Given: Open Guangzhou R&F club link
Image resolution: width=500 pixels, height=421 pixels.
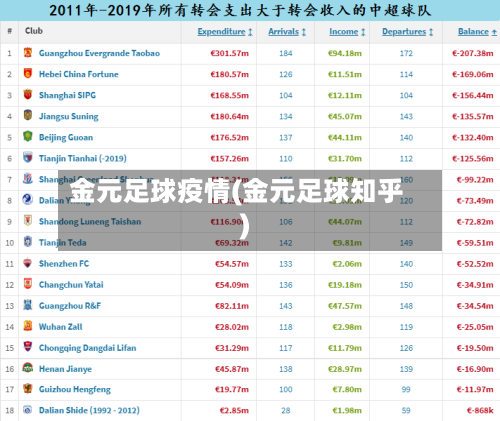Looking at the screenshot, I should [x=70, y=306].
